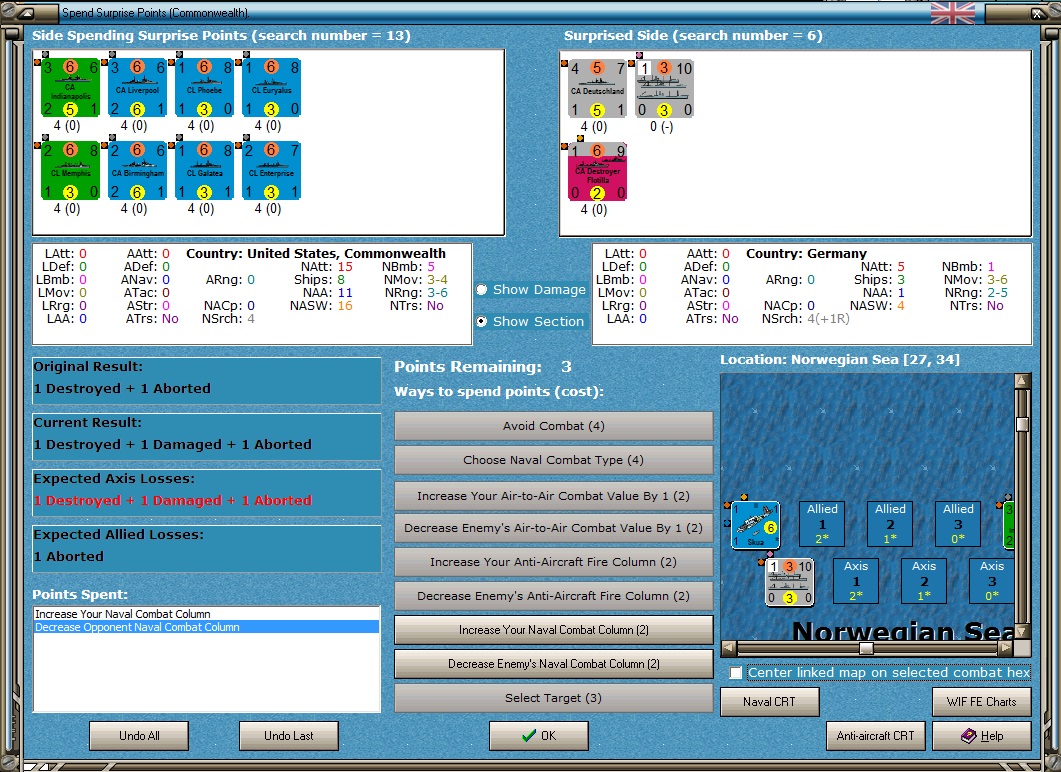Click the Undo All button
The image size is (1061, 772).
click(x=139, y=735)
